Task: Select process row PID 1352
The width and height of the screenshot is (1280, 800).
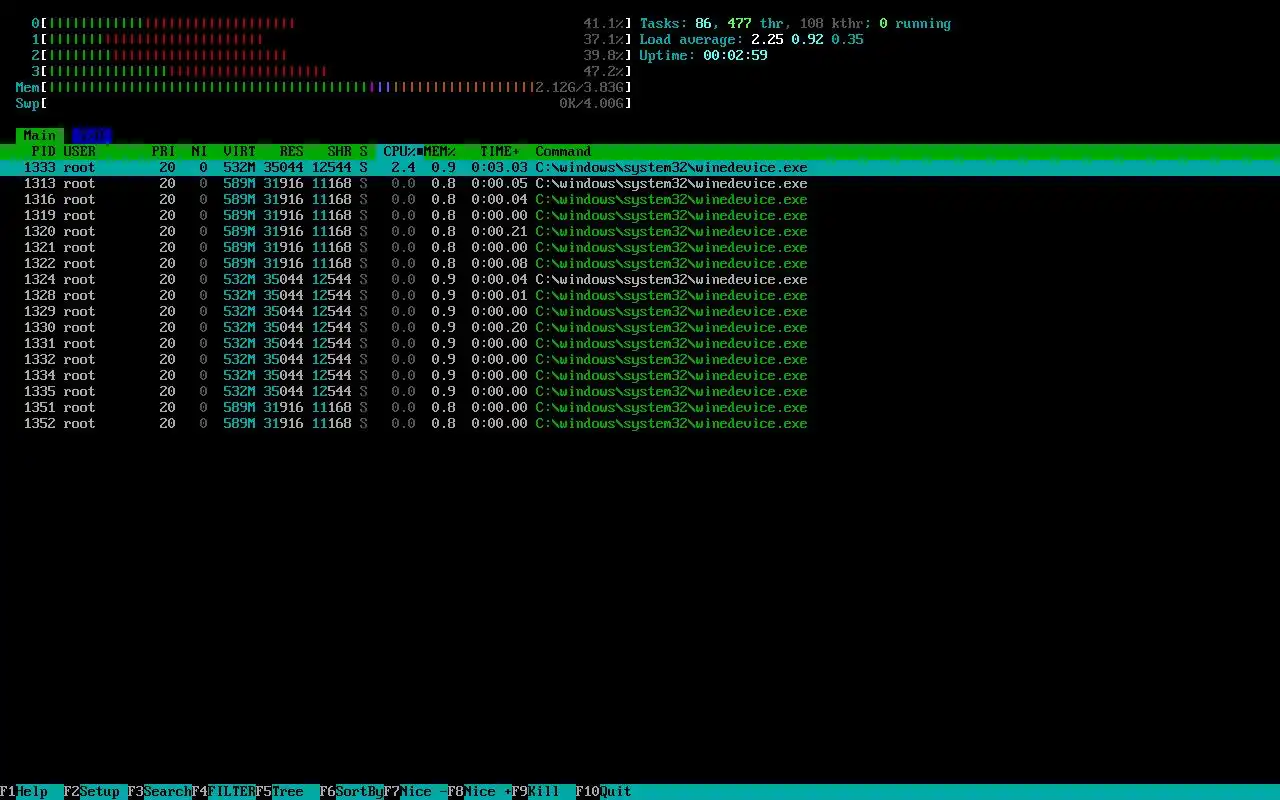Action: [640, 423]
